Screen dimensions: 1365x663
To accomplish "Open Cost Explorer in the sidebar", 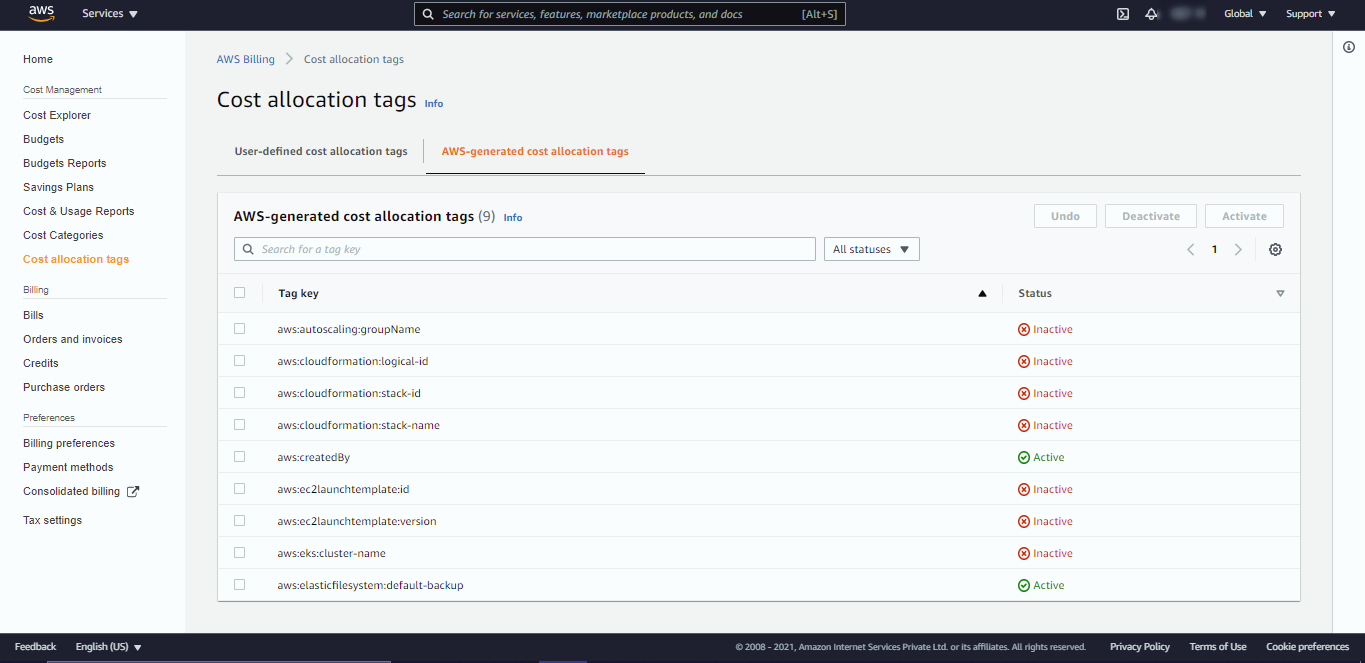I will point(57,115).
